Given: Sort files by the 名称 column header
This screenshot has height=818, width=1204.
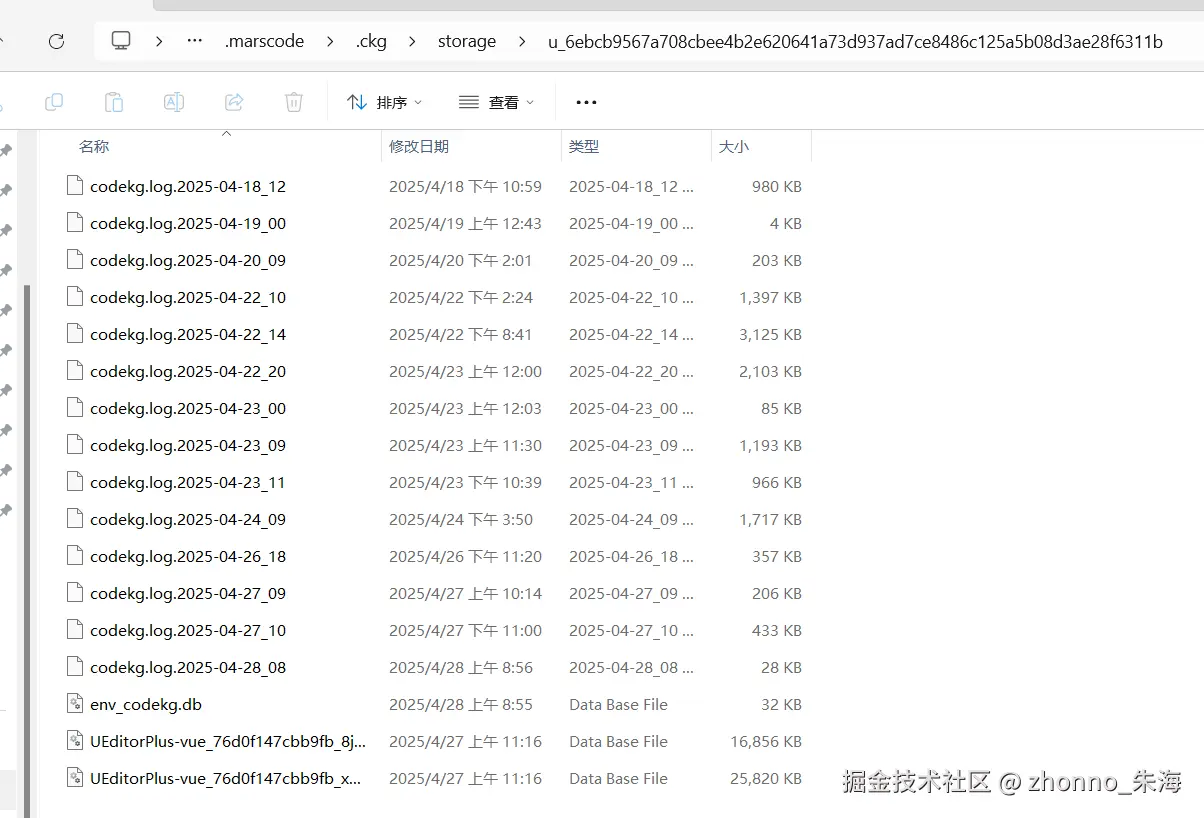Looking at the screenshot, I should [94, 146].
